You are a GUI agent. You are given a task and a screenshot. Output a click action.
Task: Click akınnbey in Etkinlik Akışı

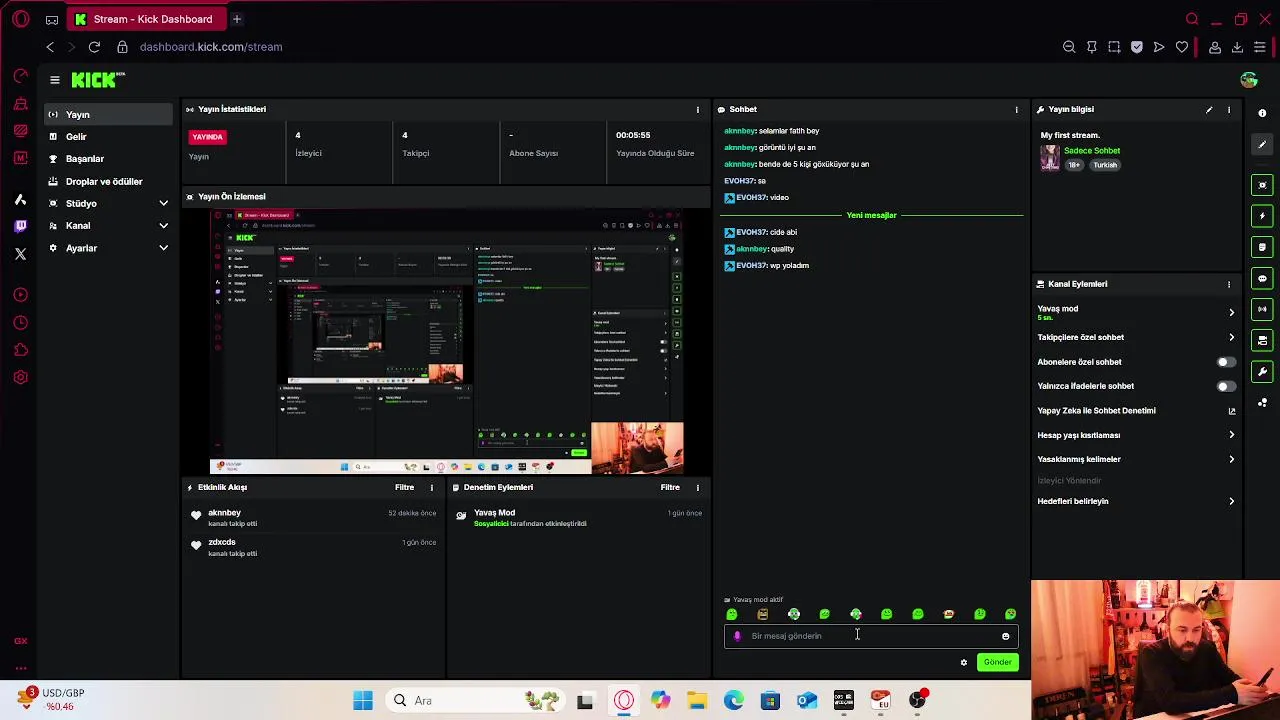(224, 513)
